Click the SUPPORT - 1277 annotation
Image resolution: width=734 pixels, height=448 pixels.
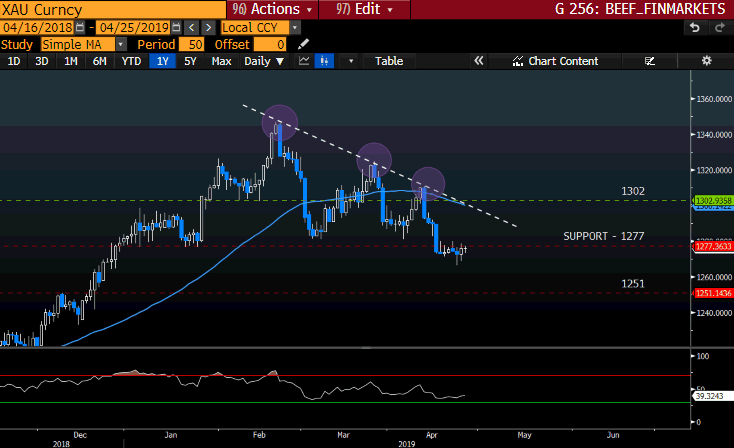(603, 236)
